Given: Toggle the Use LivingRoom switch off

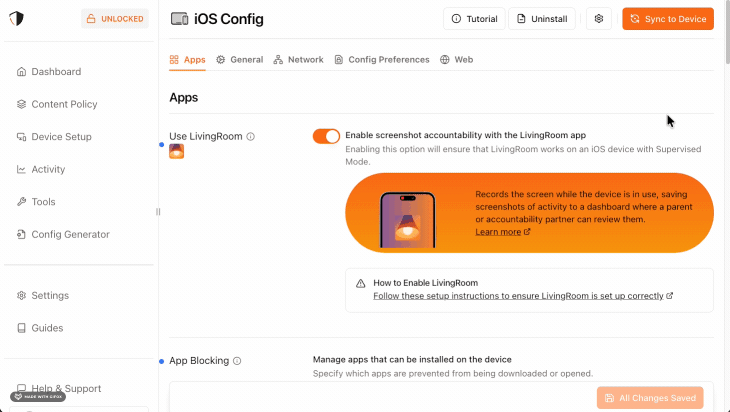Looking at the screenshot, I should 326,136.
